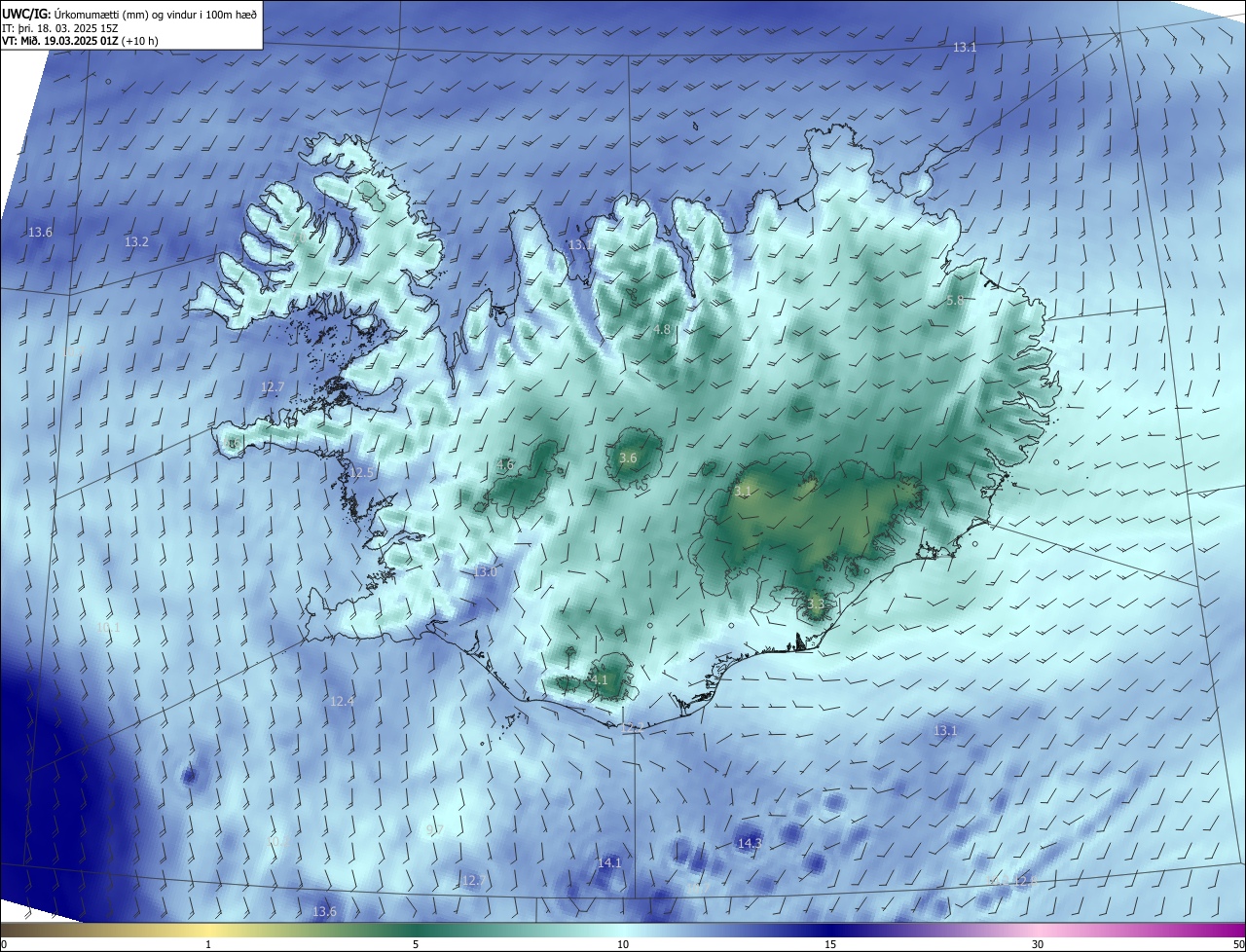Click the 13.2 value label on the map
This screenshot has width=1246, height=952.
(x=136, y=241)
